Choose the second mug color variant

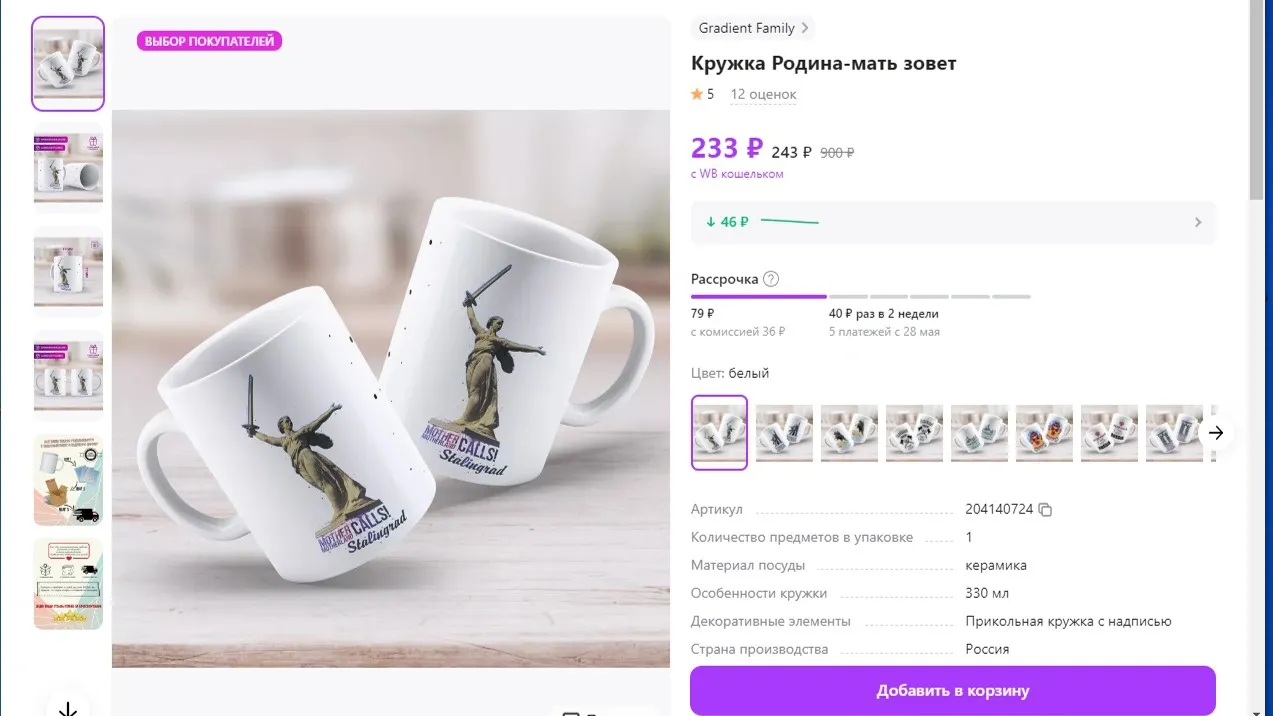pyautogui.click(x=784, y=433)
